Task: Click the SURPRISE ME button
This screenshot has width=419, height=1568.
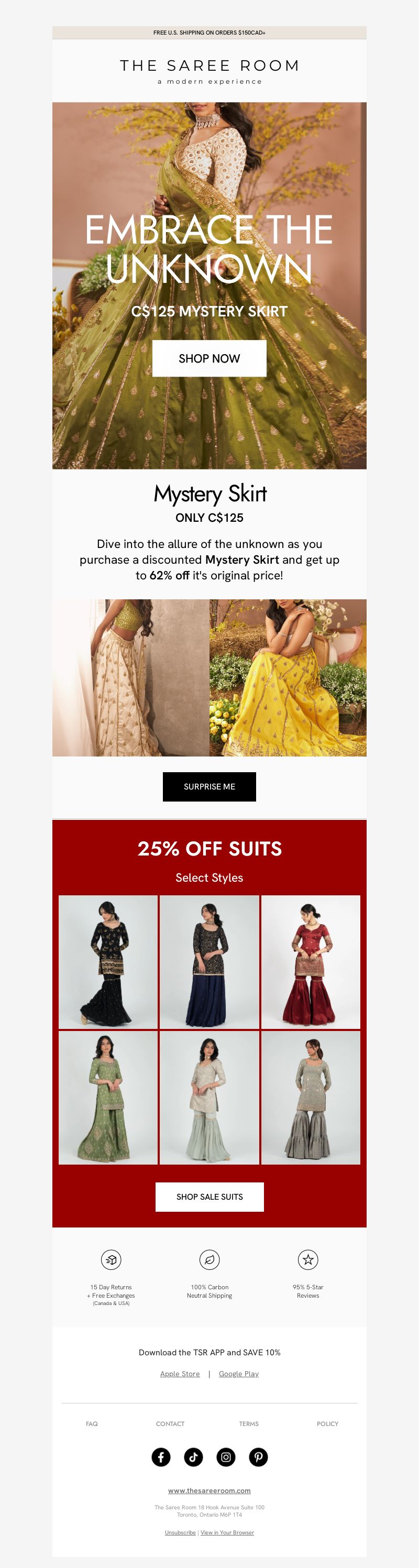Action: tap(209, 786)
